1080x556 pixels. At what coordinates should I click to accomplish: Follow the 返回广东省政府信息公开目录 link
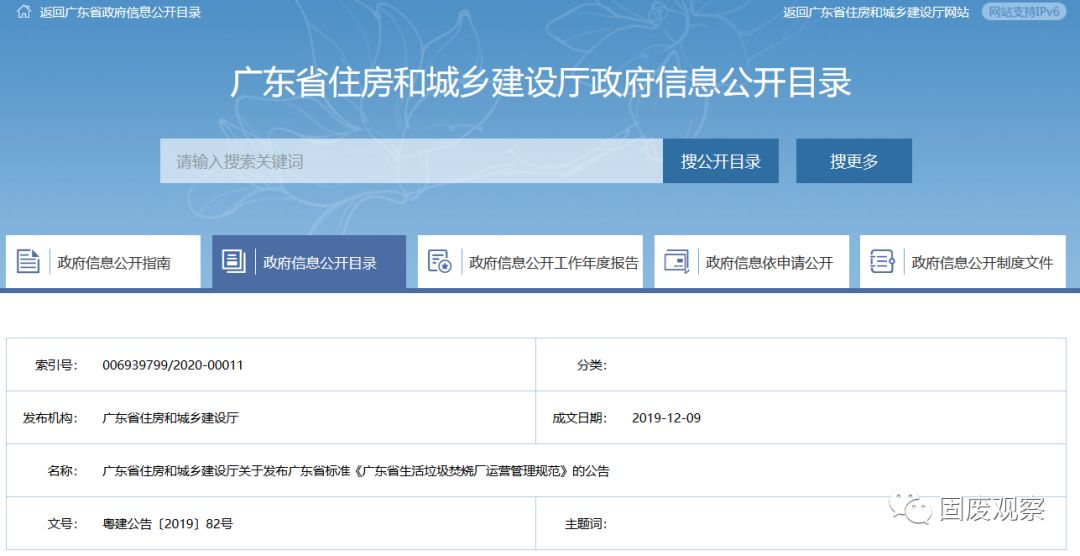[120, 12]
